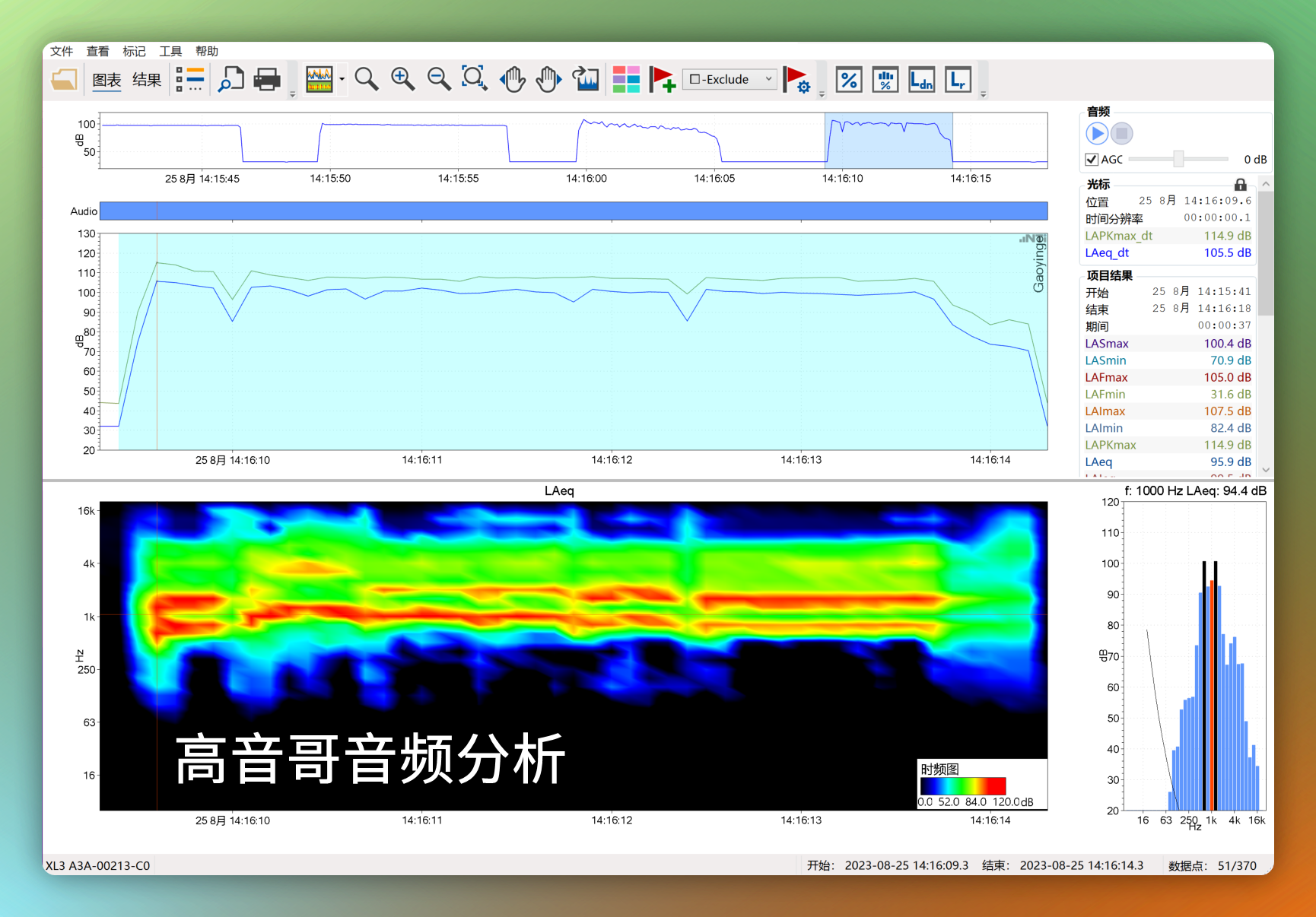Click the 时频图 color scale legend
The width and height of the screenshot is (1316, 917).
[x=982, y=784]
